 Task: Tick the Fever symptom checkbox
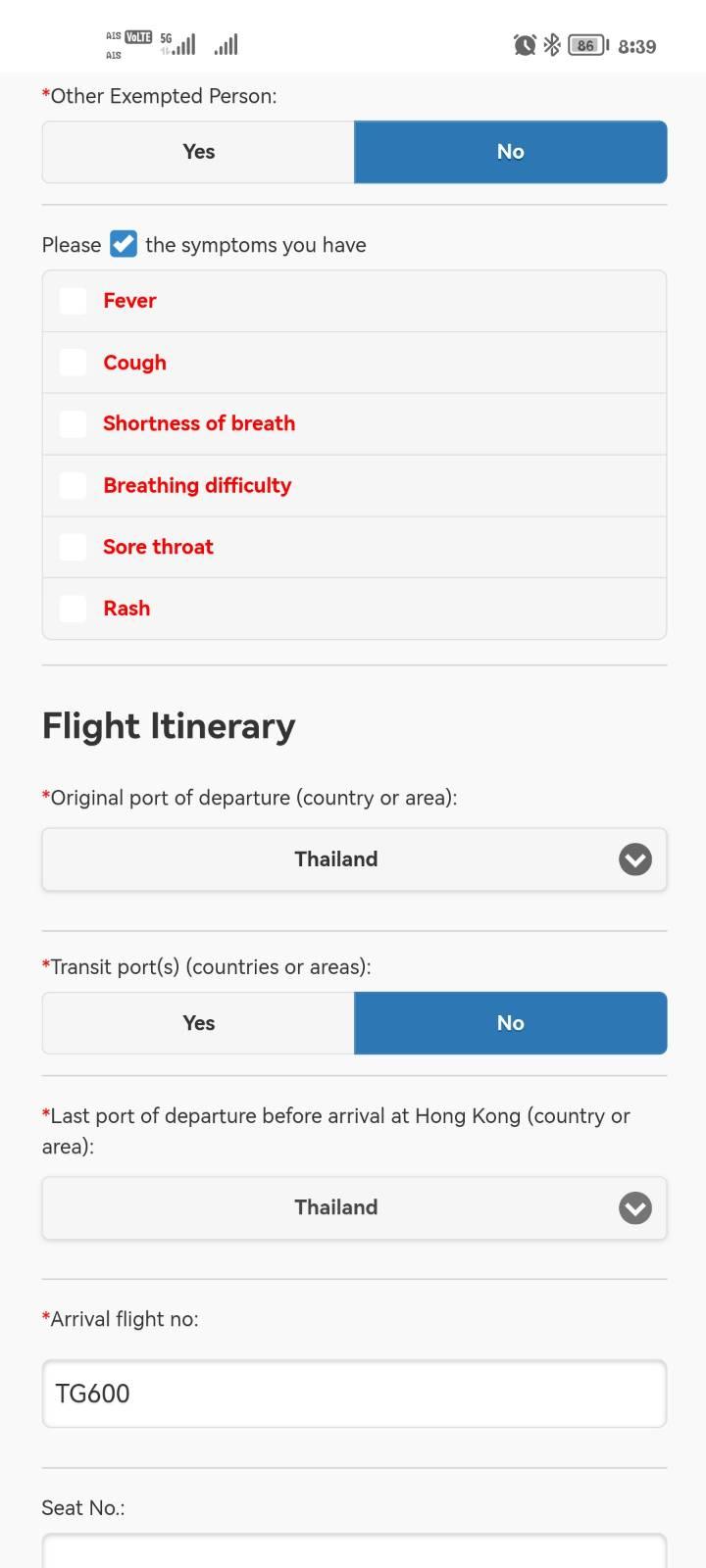[74, 301]
